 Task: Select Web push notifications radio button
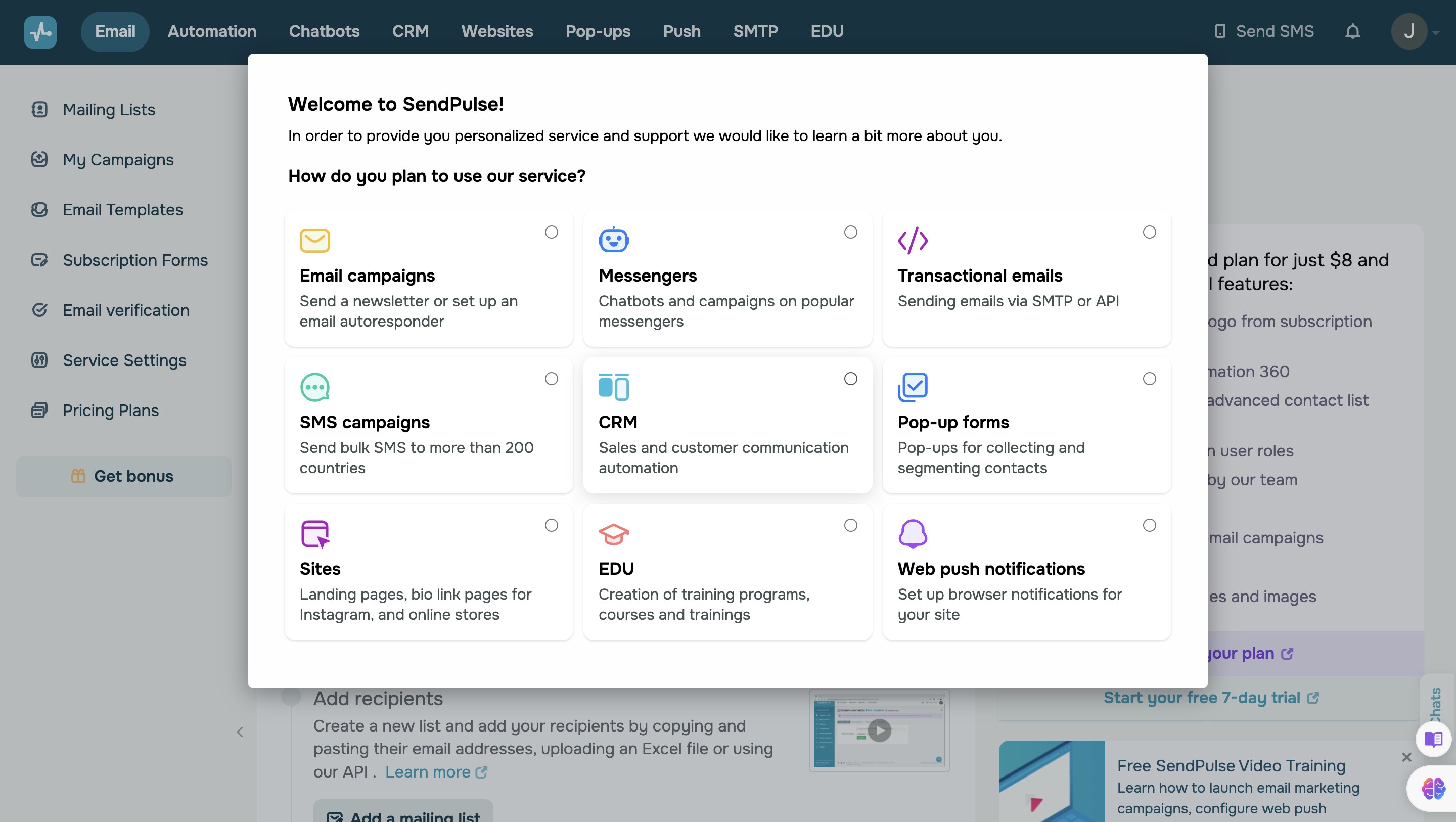pos(1149,525)
